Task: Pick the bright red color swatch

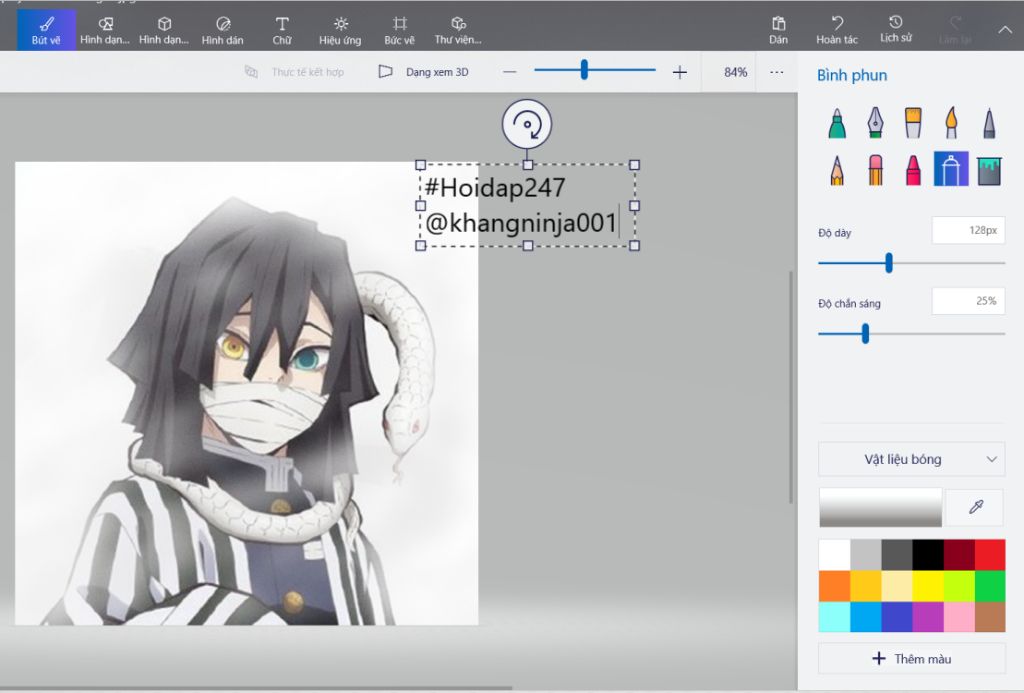Action: pyautogui.click(x=990, y=555)
